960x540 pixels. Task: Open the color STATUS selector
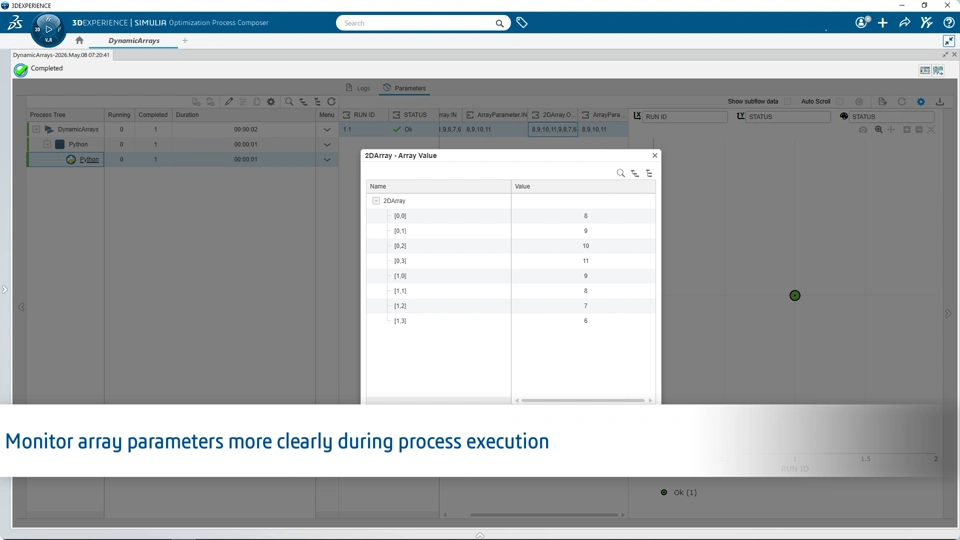[891, 116]
